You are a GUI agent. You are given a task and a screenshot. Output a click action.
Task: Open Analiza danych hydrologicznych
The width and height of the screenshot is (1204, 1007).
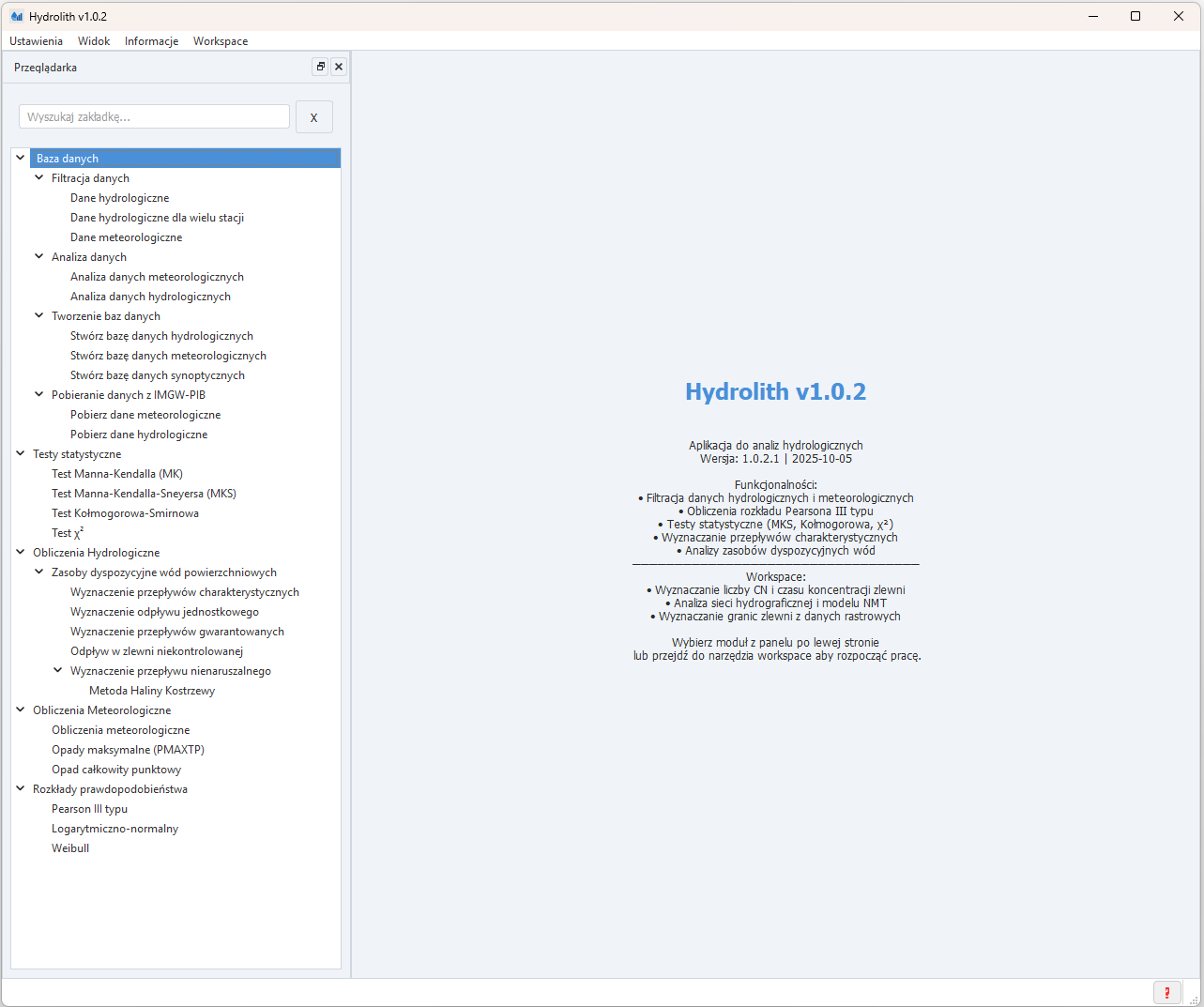[150, 297]
